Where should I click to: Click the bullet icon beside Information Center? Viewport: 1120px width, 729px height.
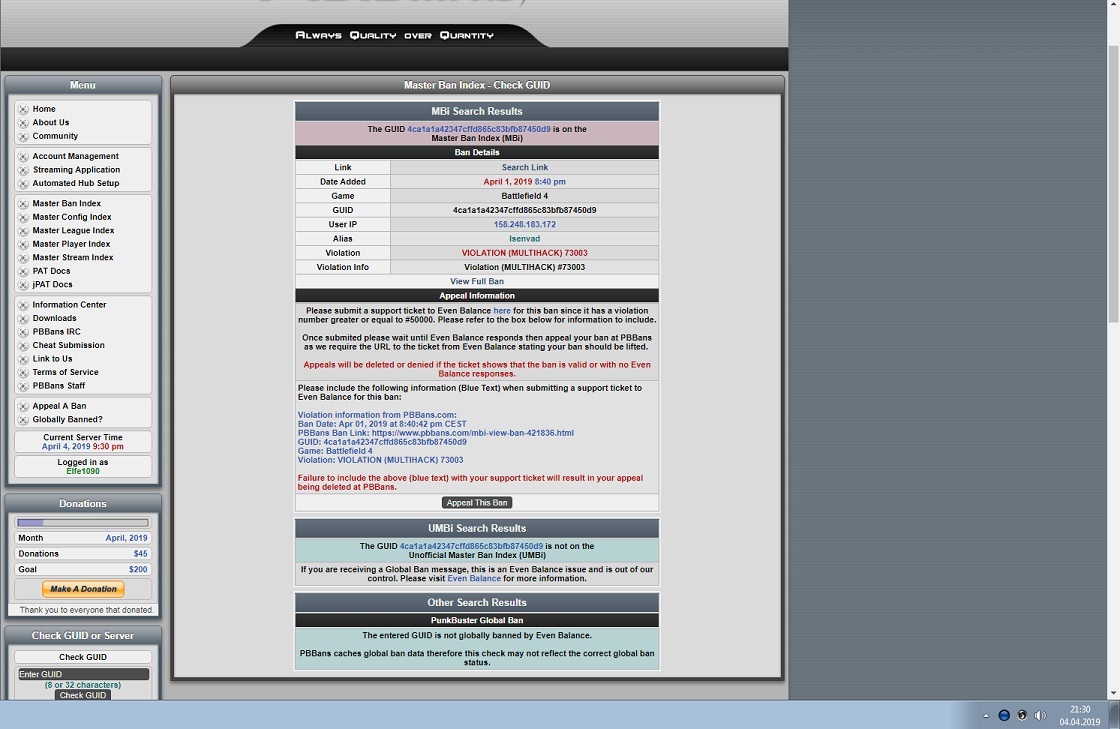(23, 305)
